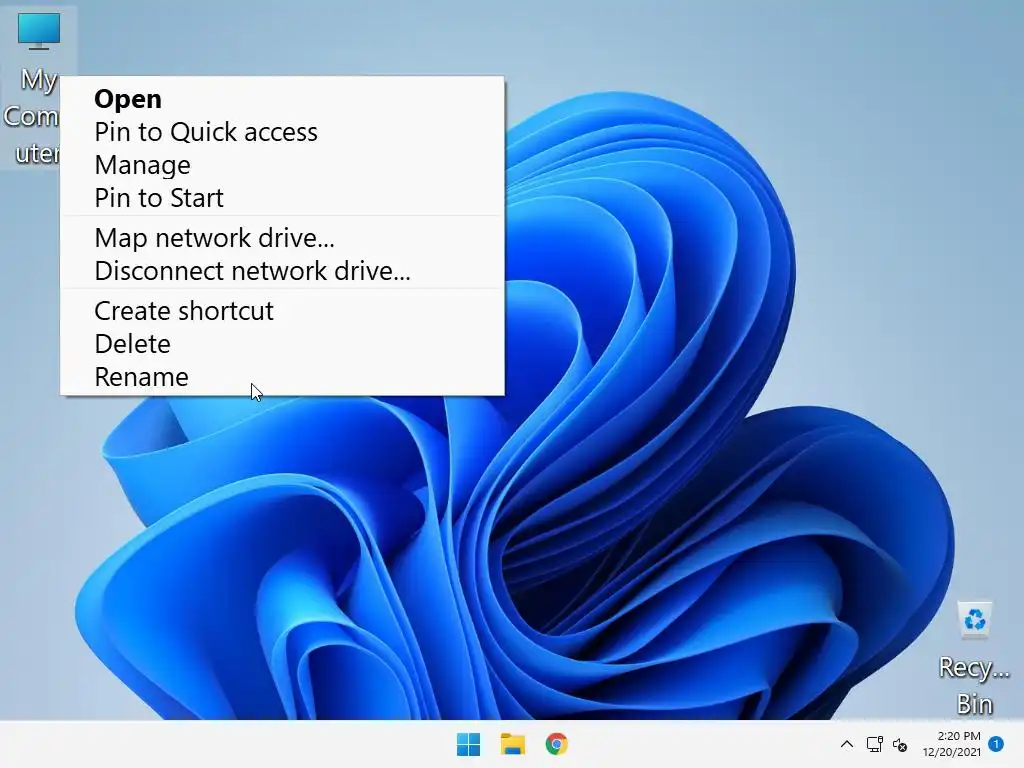Open the clock showing 2:20 PM
The width and height of the screenshot is (1024, 768).
point(952,744)
